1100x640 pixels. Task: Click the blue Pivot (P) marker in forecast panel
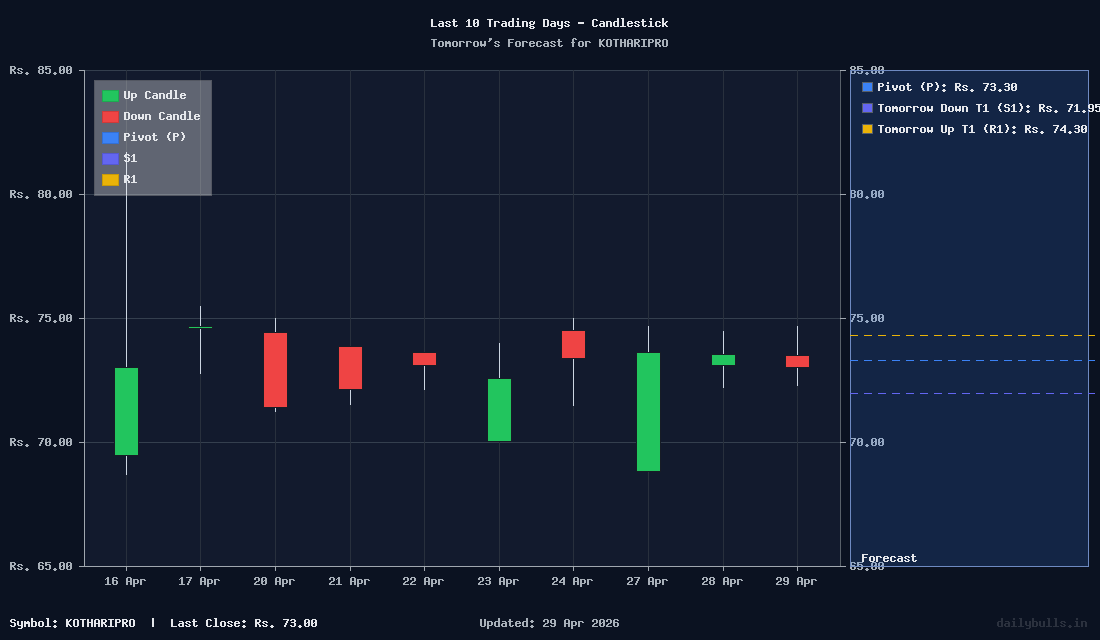pos(866,87)
